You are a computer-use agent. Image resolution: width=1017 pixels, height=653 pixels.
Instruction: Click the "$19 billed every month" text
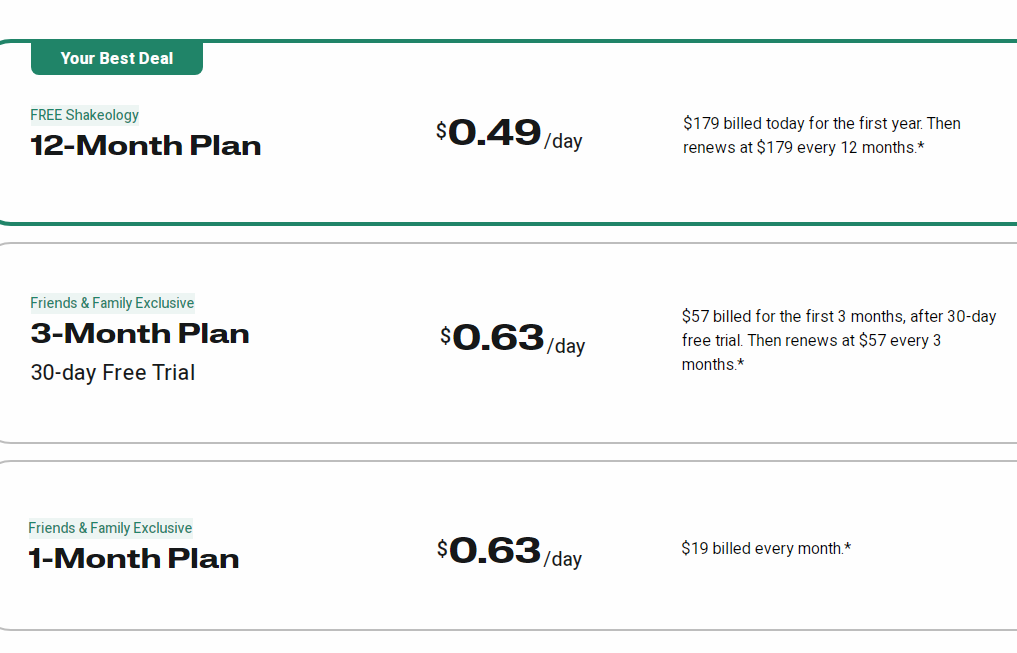coord(766,548)
